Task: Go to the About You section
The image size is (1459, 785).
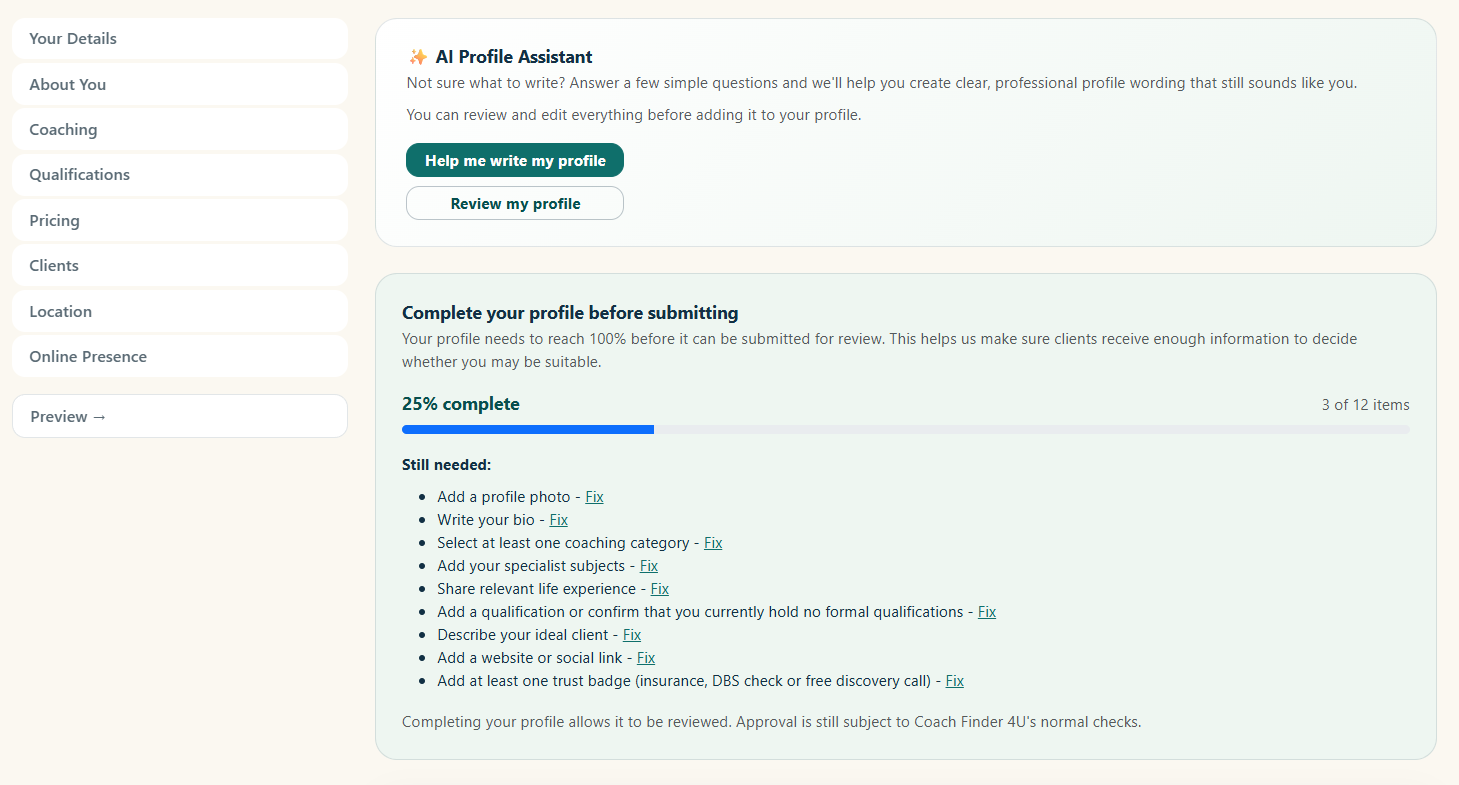Action: pos(180,84)
